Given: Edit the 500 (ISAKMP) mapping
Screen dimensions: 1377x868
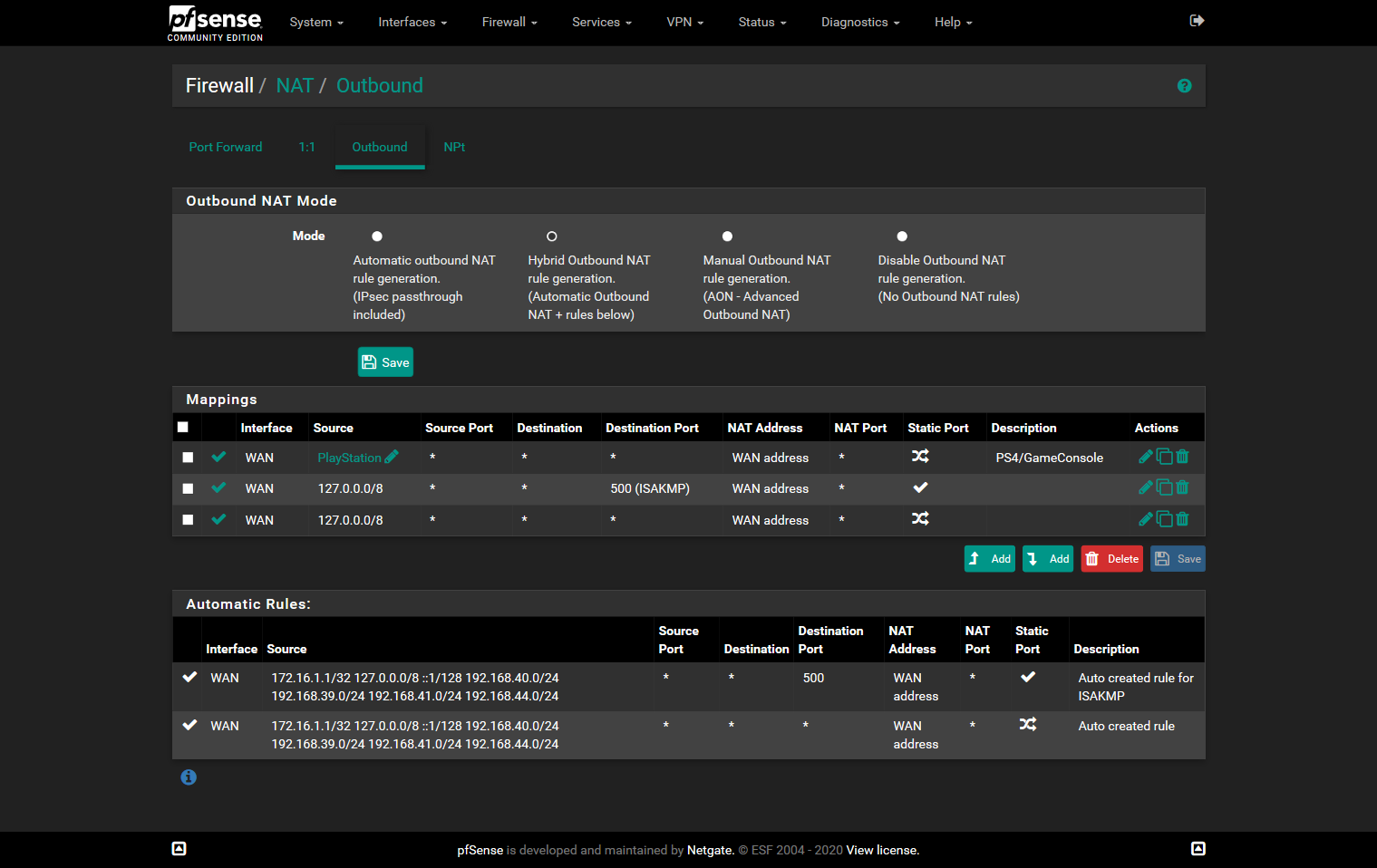Looking at the screenshot, I should pyautogui.click(x=1146, y=487).
